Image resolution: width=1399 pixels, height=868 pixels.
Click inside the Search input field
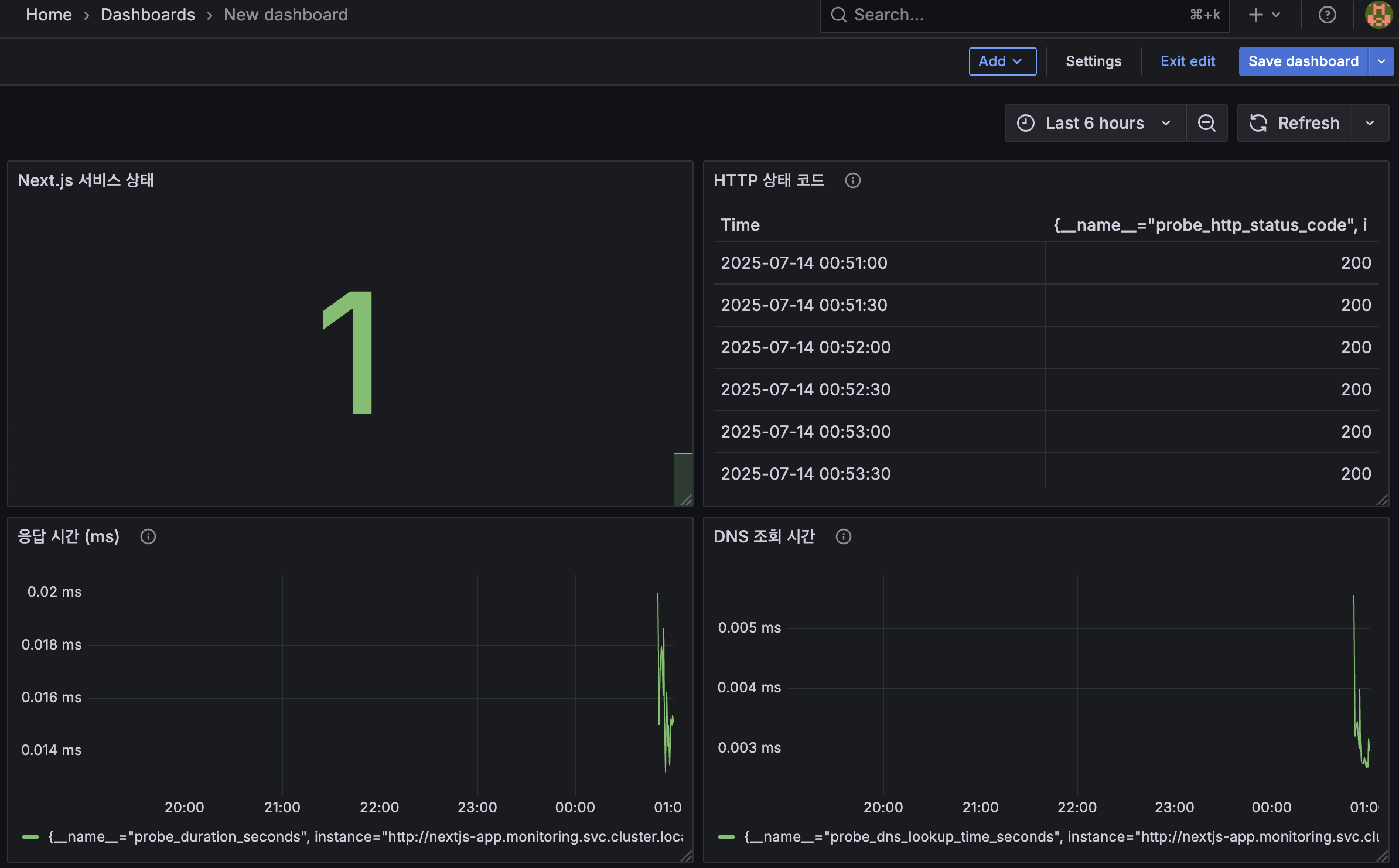pyautogui.click(x=996, y=15)
